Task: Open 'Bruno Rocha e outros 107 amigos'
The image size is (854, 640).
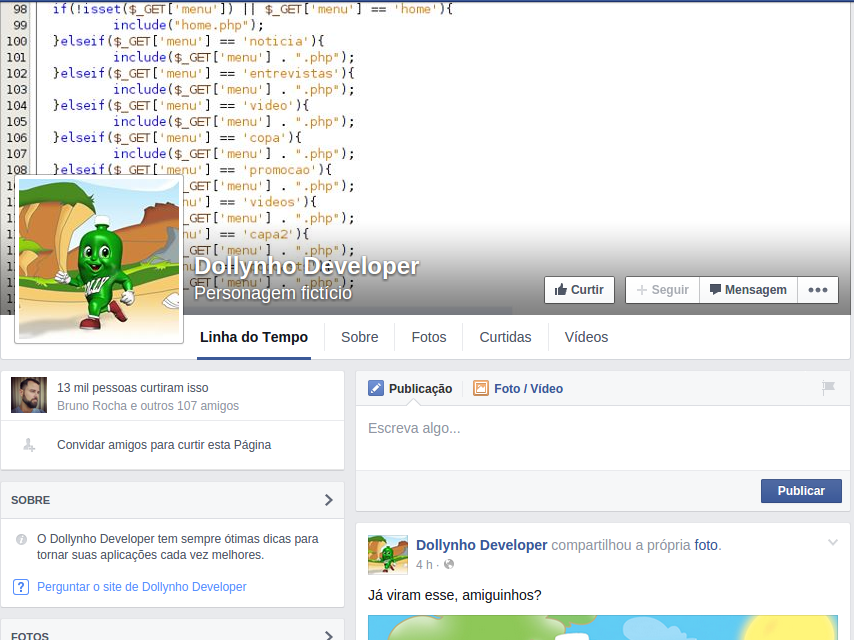Action: [x=148, y=406]
